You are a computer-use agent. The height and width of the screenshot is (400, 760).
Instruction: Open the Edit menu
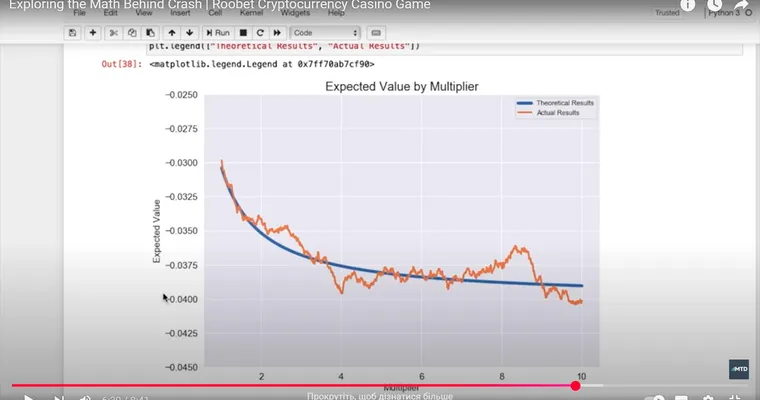click(x=111, y=13)
